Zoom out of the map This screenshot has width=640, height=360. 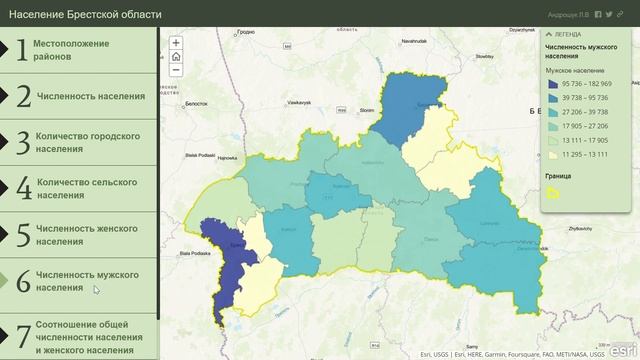pyautogui.click(x=176, y=70)
